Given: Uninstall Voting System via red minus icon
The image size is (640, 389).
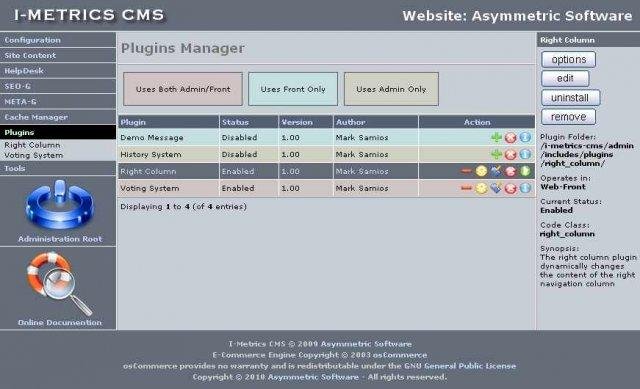Looking at the screenshot, I should pos(466,188).
